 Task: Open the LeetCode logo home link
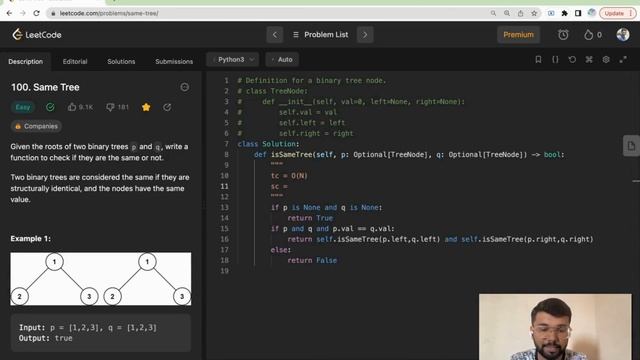37,35
